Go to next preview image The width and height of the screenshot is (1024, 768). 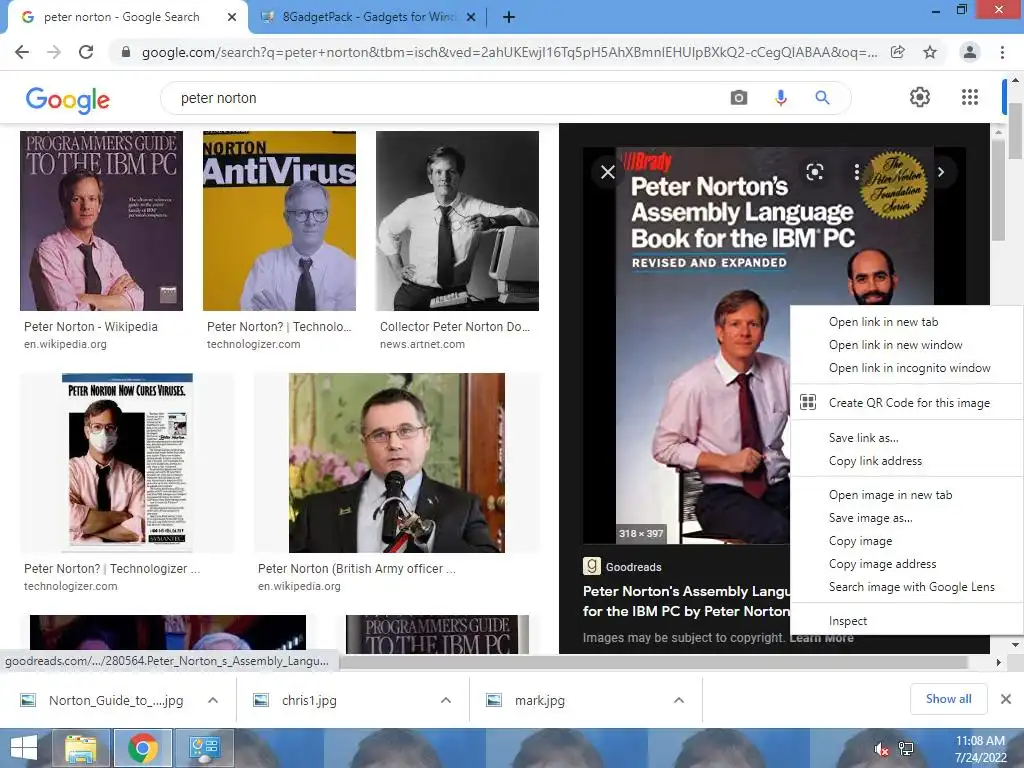(941, 172)
